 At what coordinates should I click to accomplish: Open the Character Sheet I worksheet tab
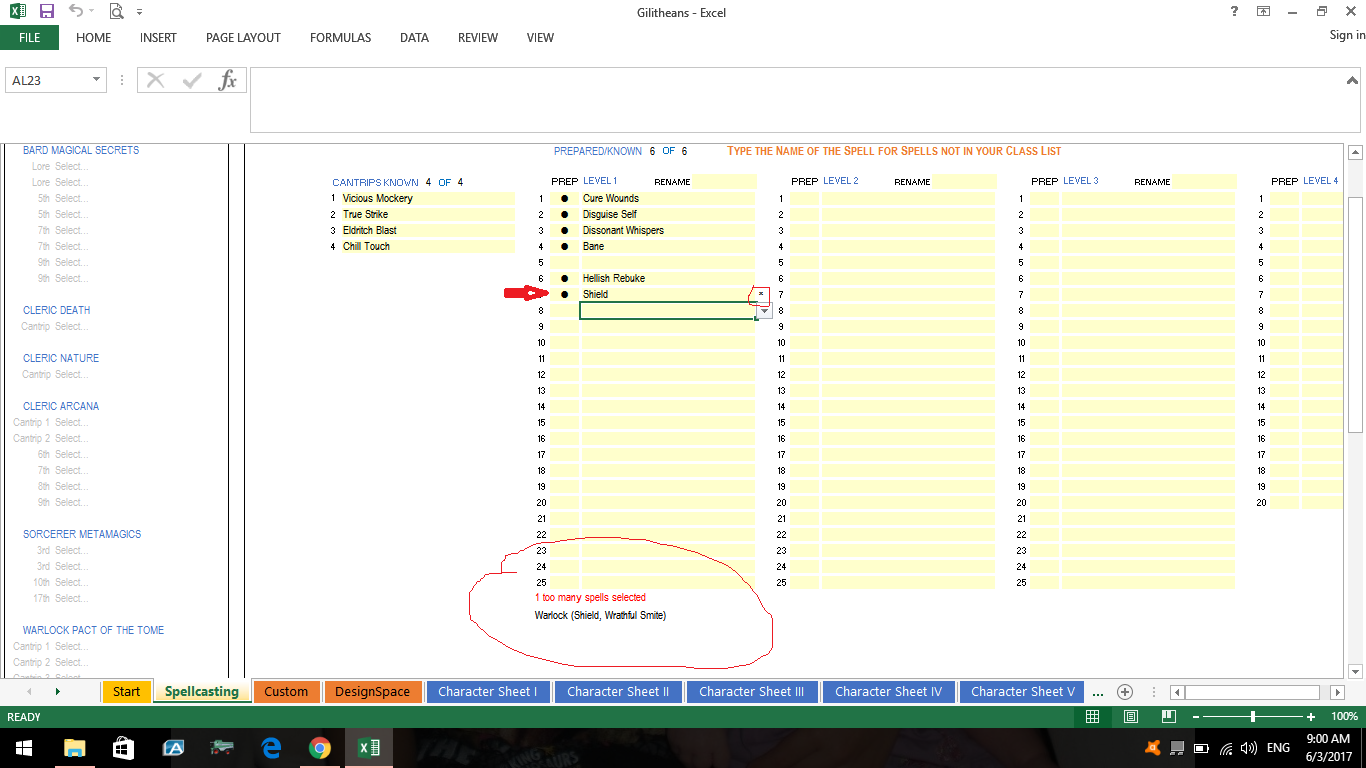coord(487,691)
